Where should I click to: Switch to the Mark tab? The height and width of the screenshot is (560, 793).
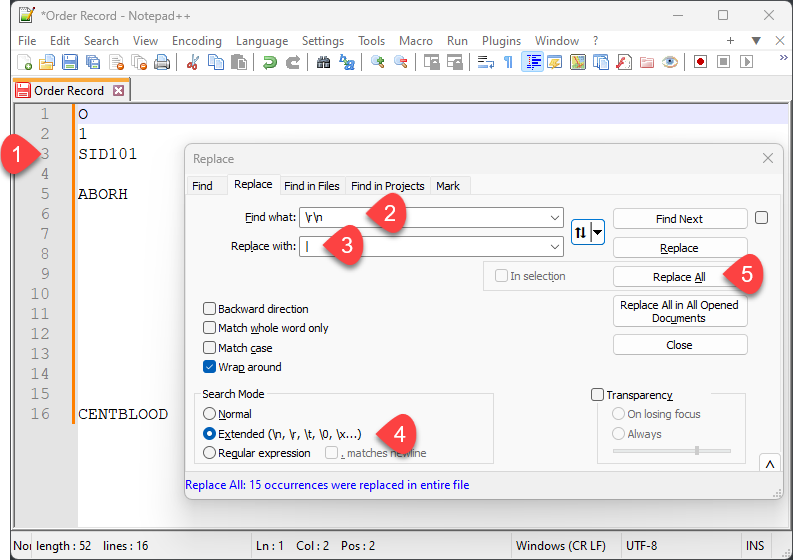pyautogui.click(x=448, y=186)
